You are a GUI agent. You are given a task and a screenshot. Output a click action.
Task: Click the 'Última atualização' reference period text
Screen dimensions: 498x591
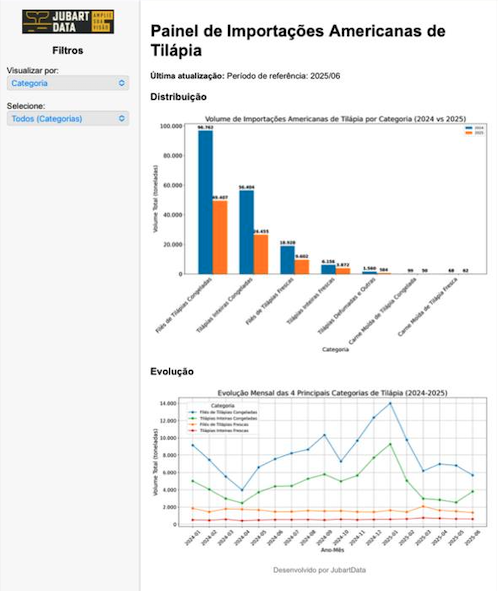click(x=245, y=76)
